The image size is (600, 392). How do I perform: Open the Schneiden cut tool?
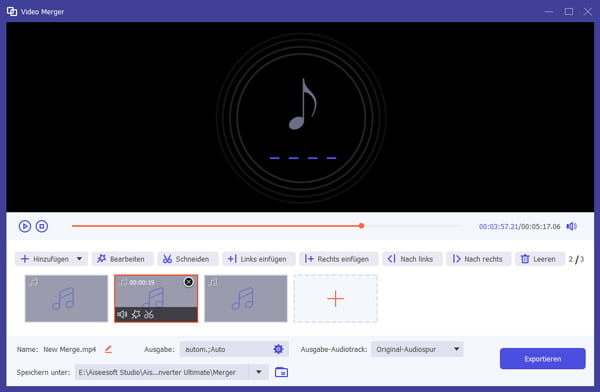[188, 259]
